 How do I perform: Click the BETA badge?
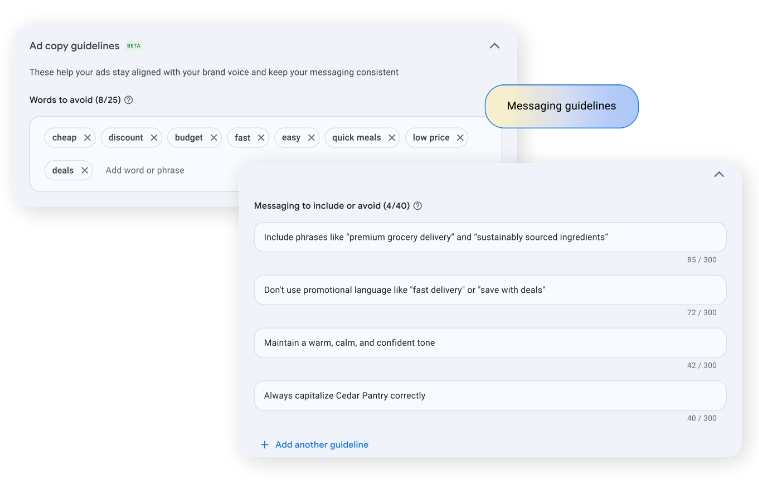pyautogui.click(x=134, y=46)
